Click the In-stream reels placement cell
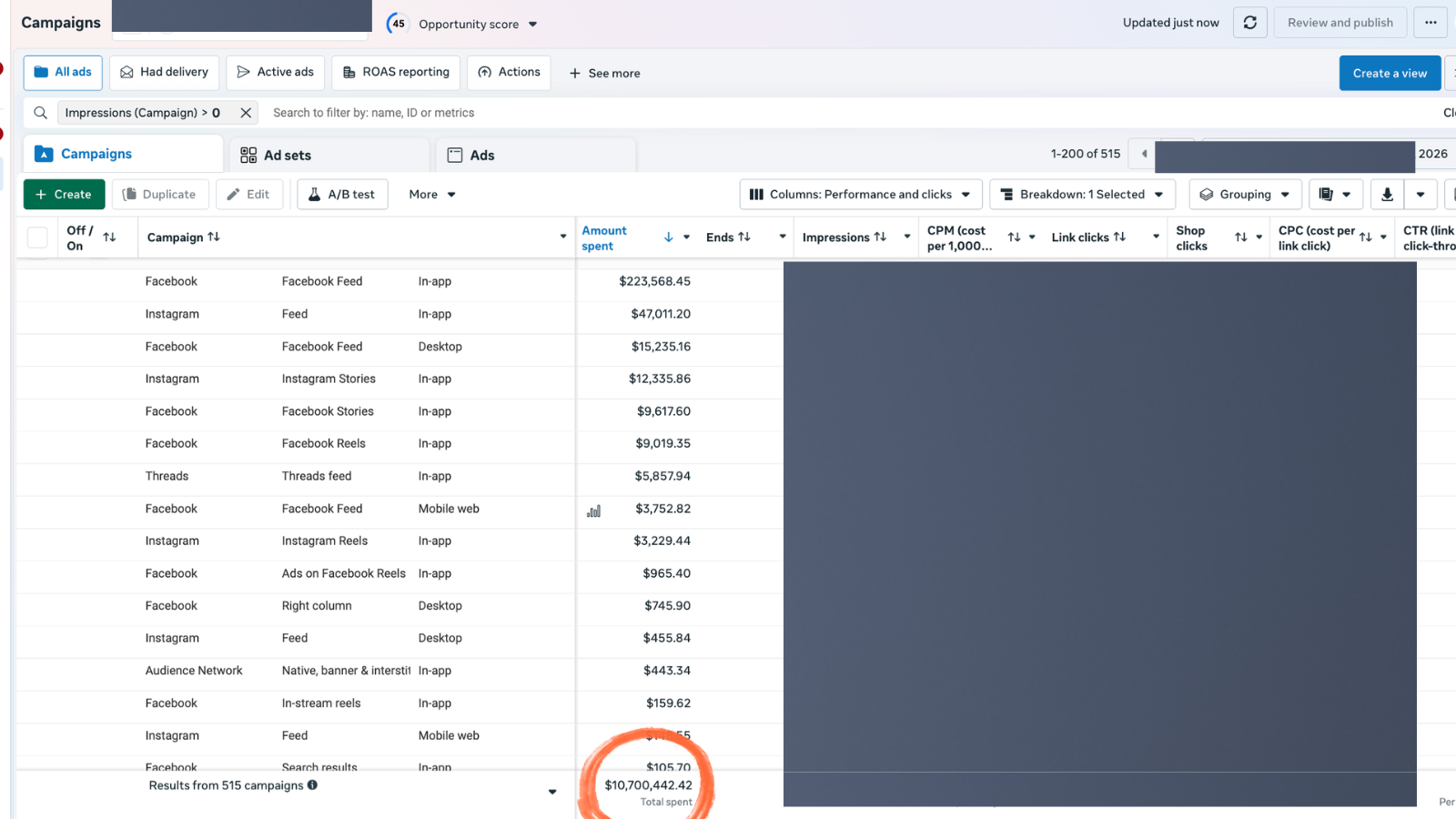This screenshot has width=1456, height=819. (321, 703)
